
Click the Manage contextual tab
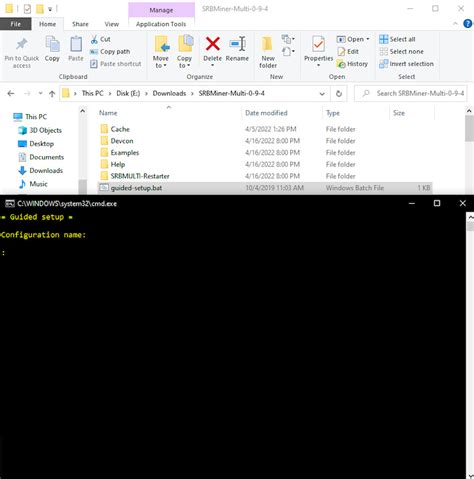coord(161,10)
